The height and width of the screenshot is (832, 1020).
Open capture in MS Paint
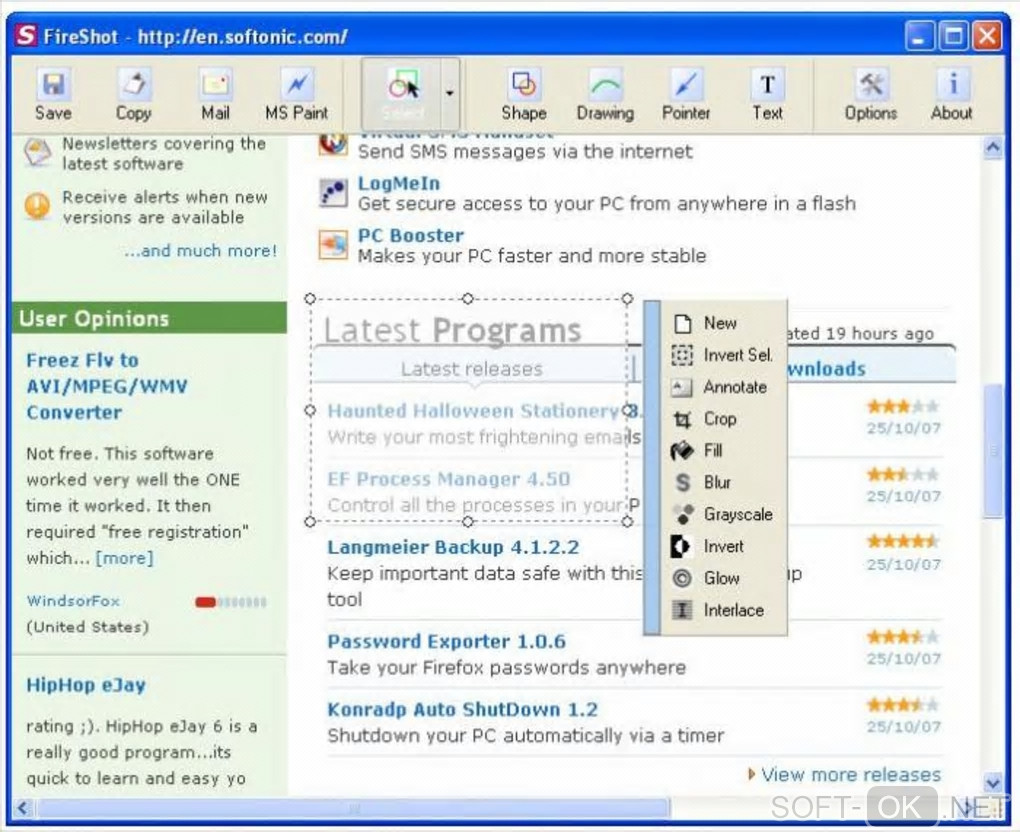tap(297, 95)
